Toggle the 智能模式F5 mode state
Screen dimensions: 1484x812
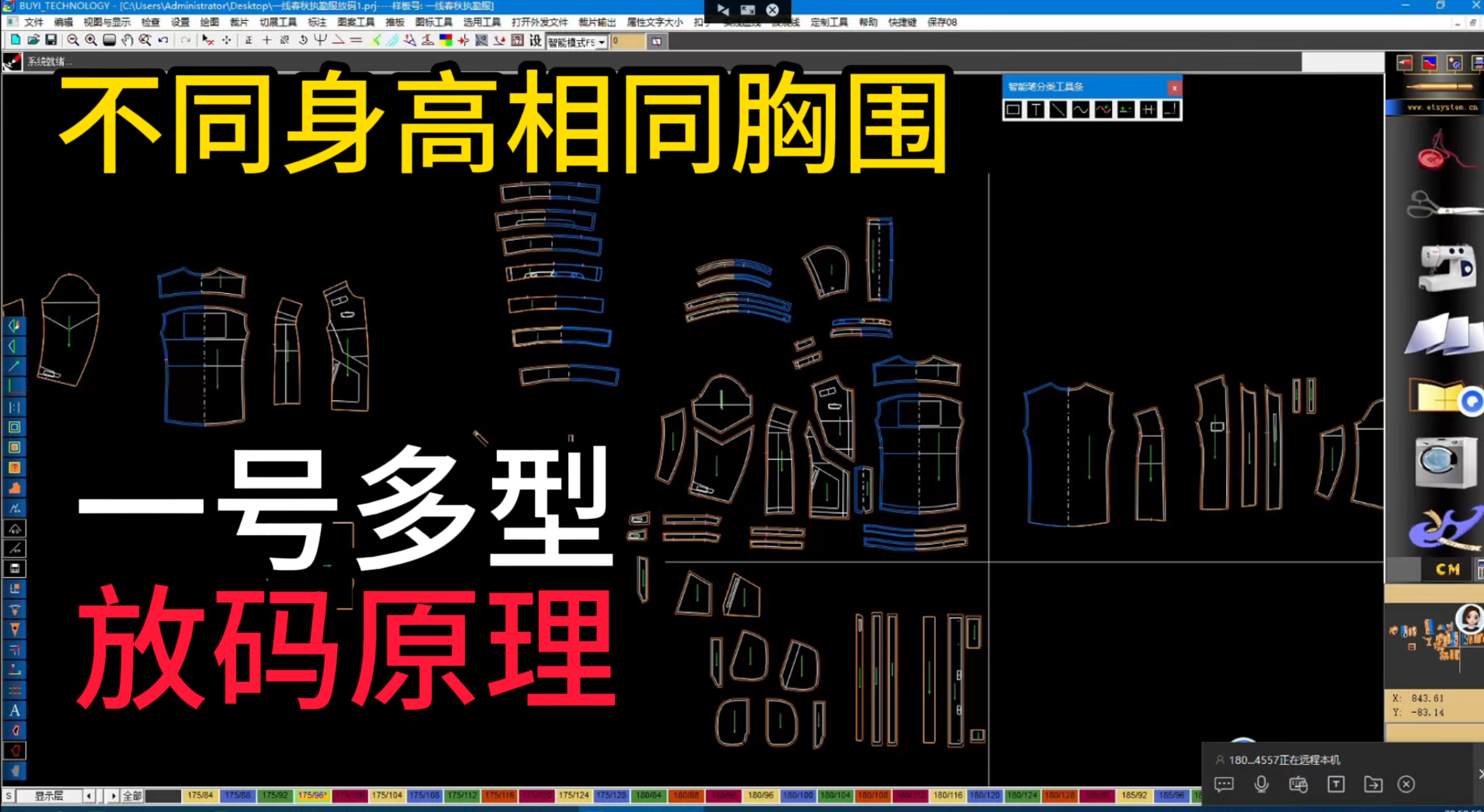(573, 42)
